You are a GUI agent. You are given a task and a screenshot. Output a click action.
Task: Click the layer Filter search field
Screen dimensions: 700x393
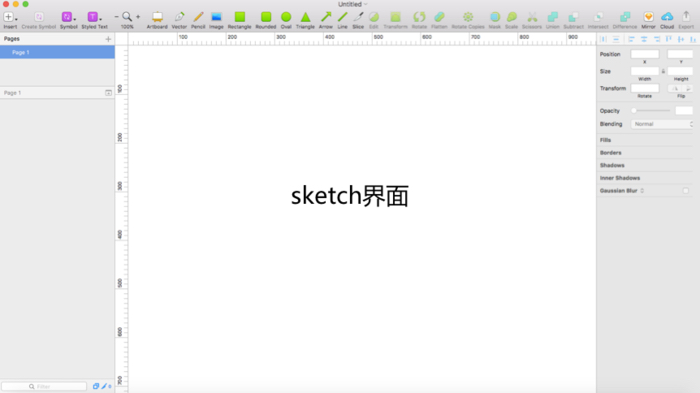44,386
